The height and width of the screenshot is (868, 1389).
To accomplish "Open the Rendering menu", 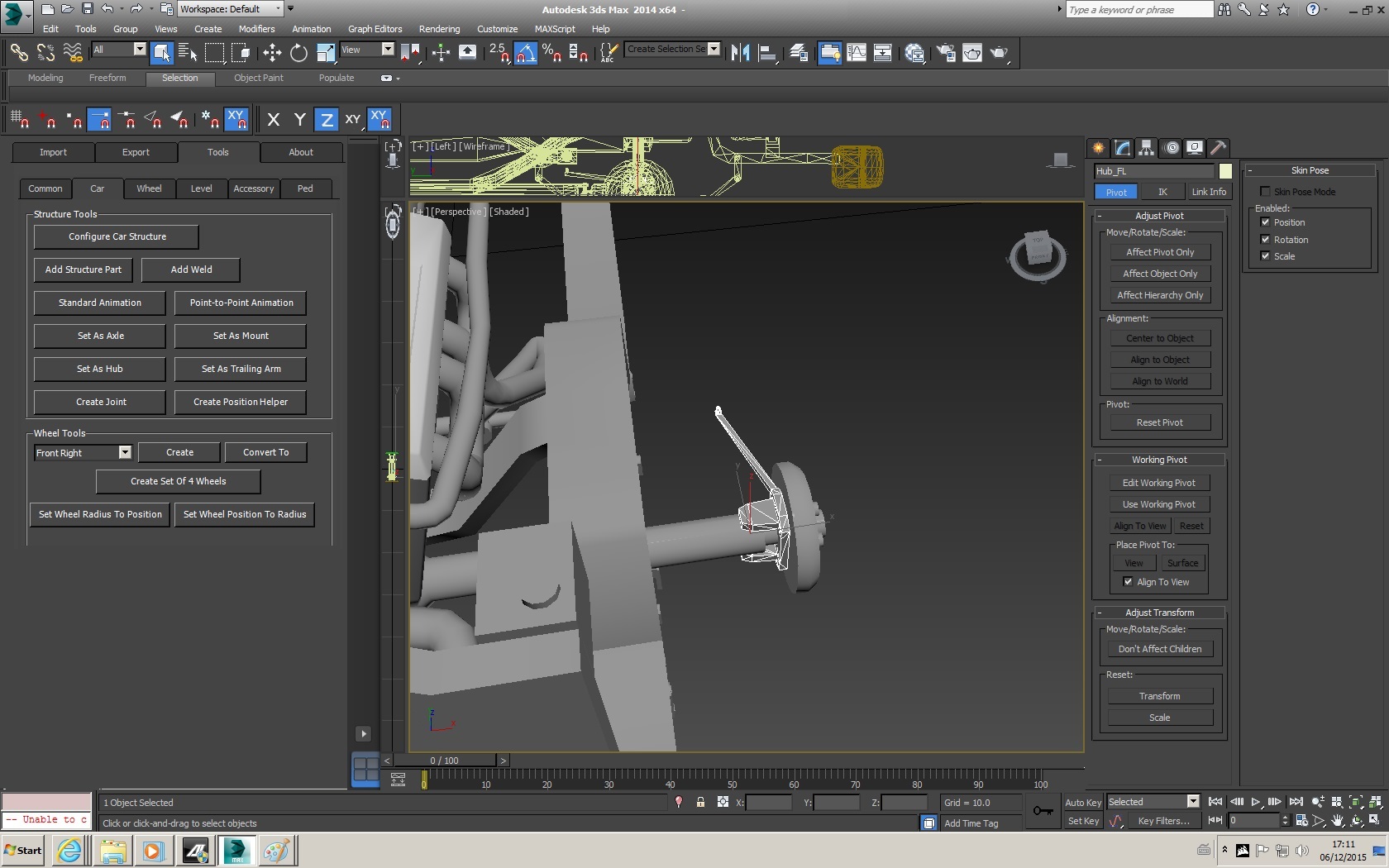I will tap(439, 29).
